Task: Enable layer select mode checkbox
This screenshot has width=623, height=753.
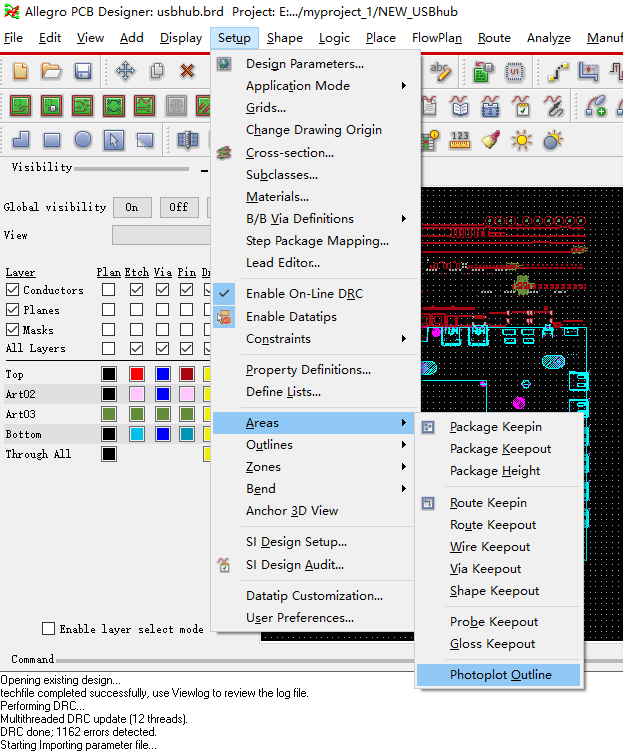Action: tap(49, 629)
